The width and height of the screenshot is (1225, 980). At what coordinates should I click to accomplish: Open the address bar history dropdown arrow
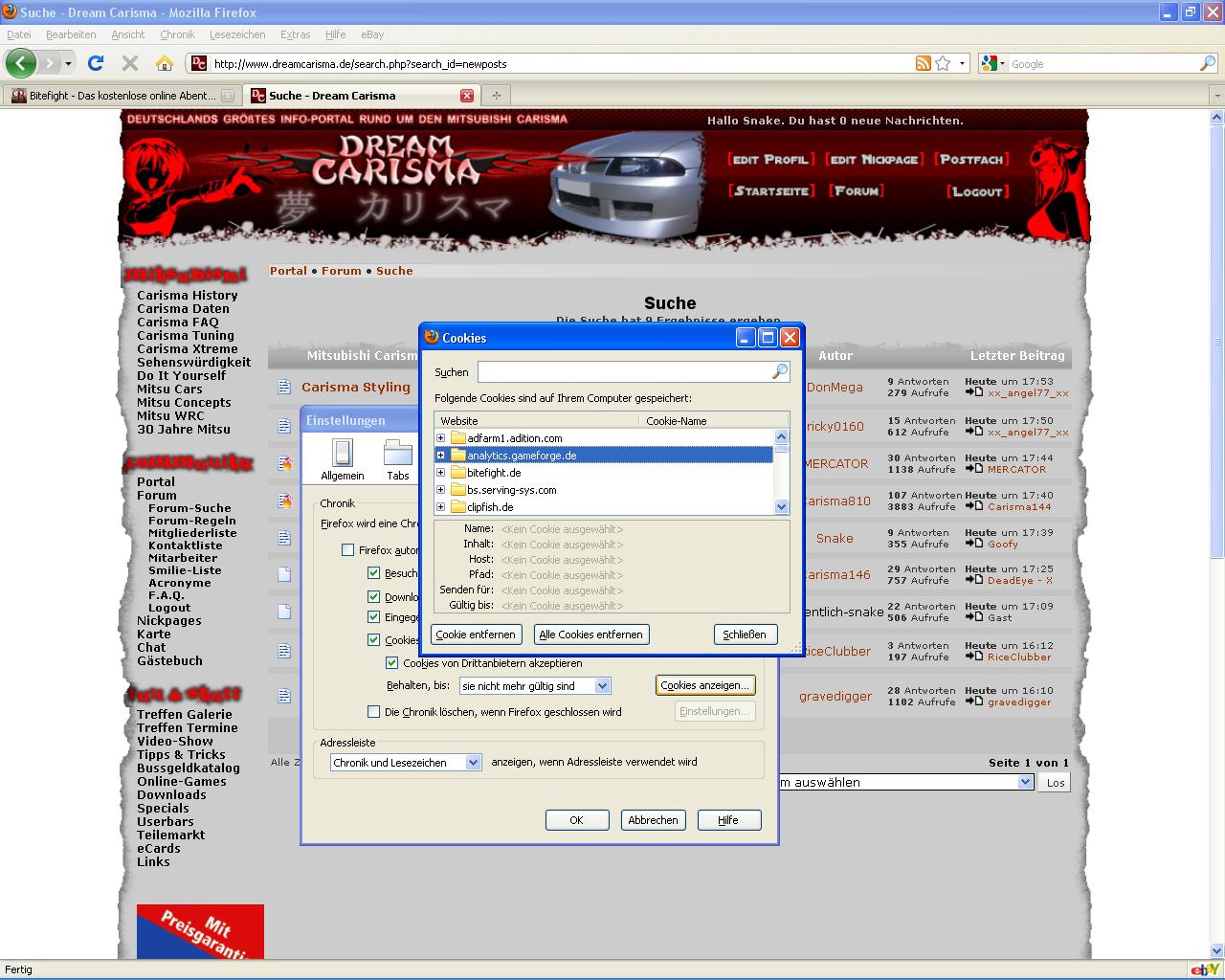pos(962,63)
